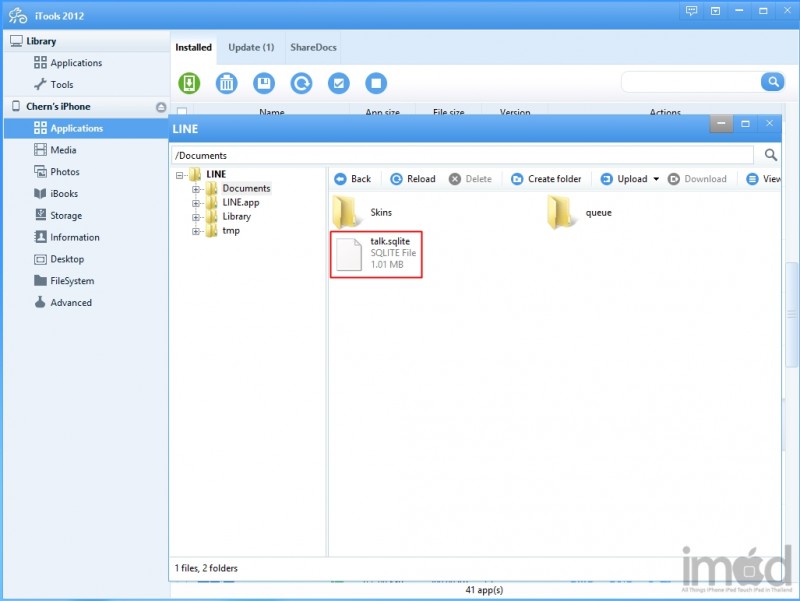Expand the LINE.app folder tree node
Image resolution: width=800 pixels, height=601 pixels.
197,203
